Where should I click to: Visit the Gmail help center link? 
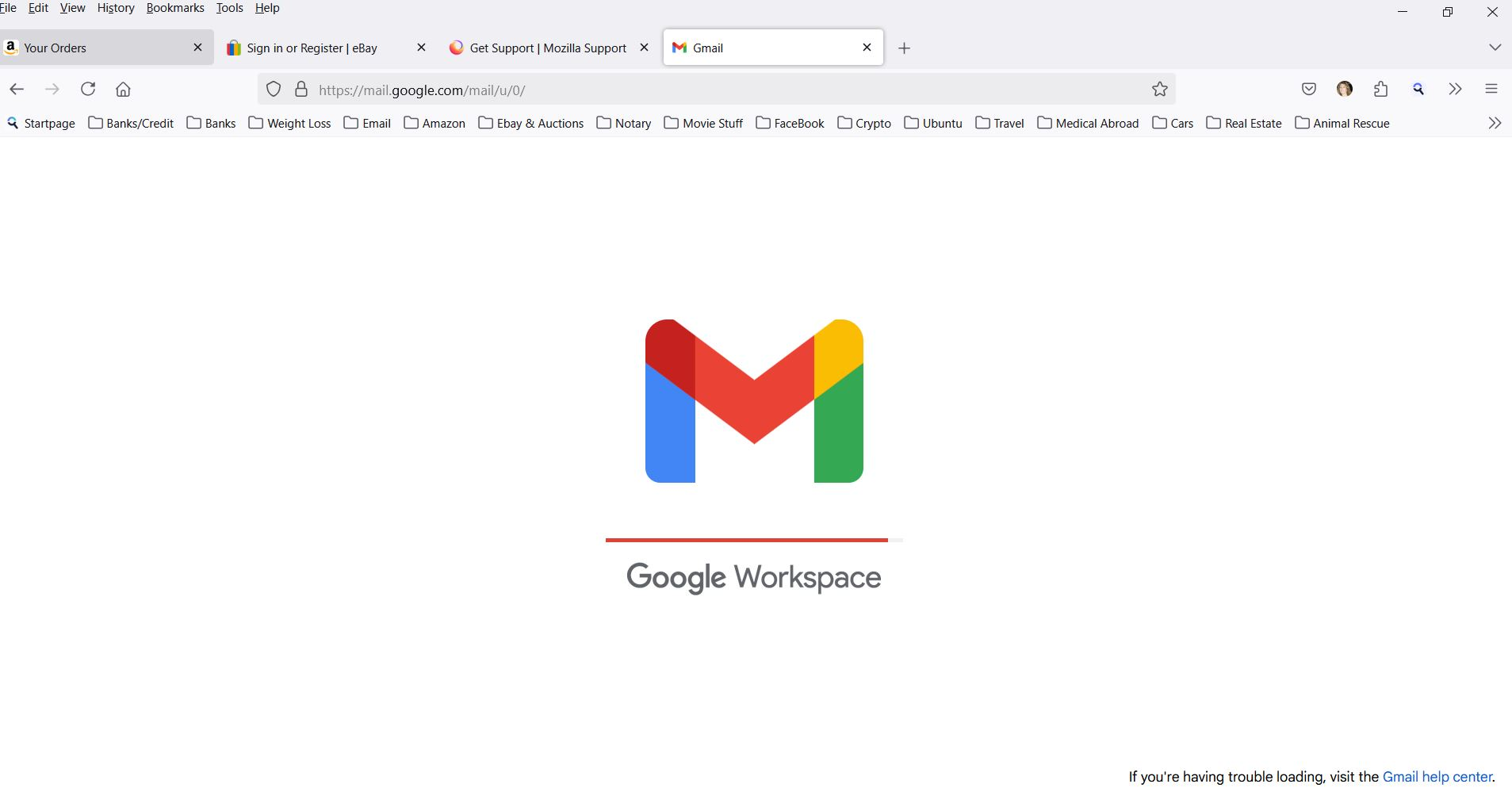coord(1437,777)
